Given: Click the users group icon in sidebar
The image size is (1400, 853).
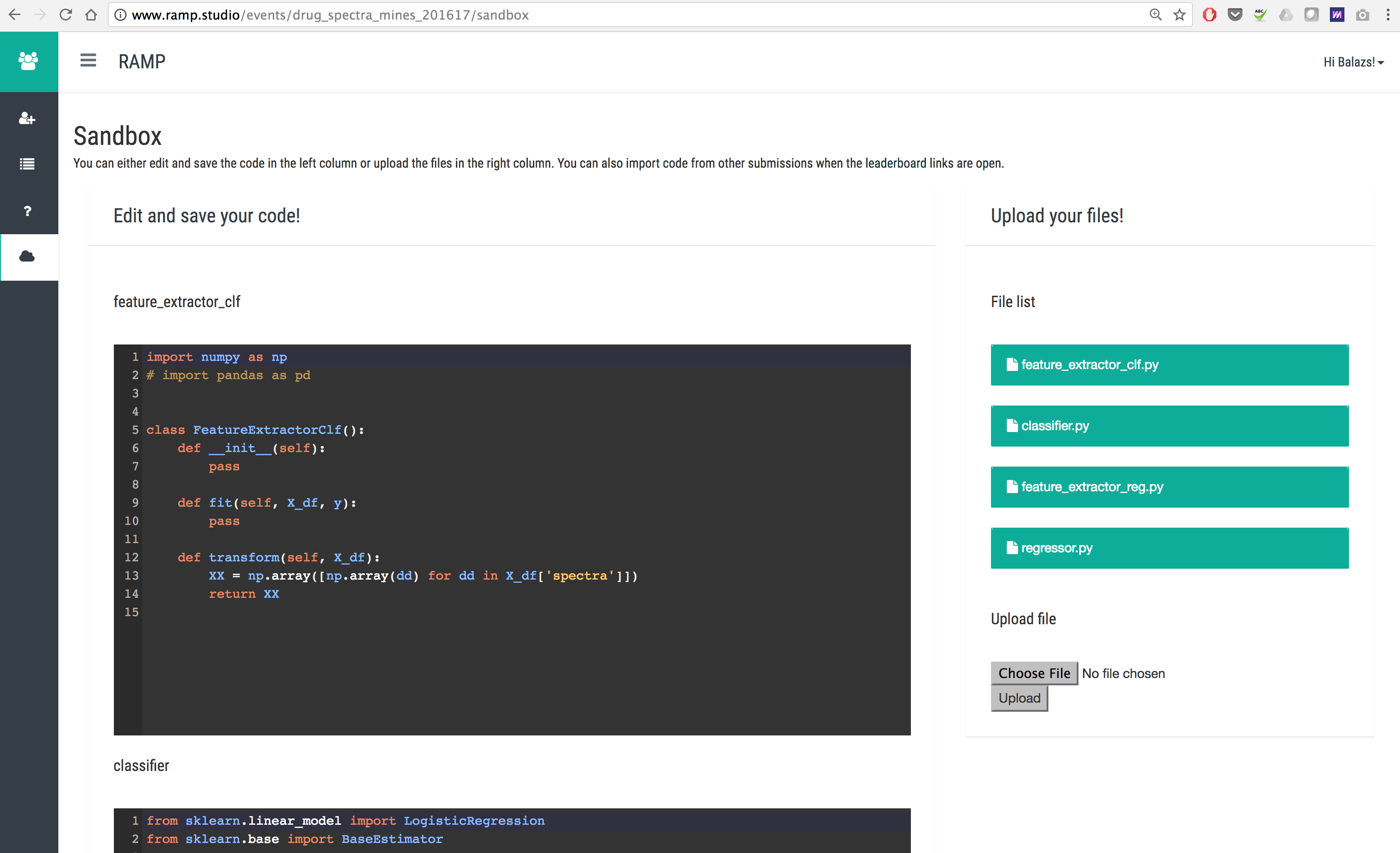Looking at the screenshot, I should (28, 62).
